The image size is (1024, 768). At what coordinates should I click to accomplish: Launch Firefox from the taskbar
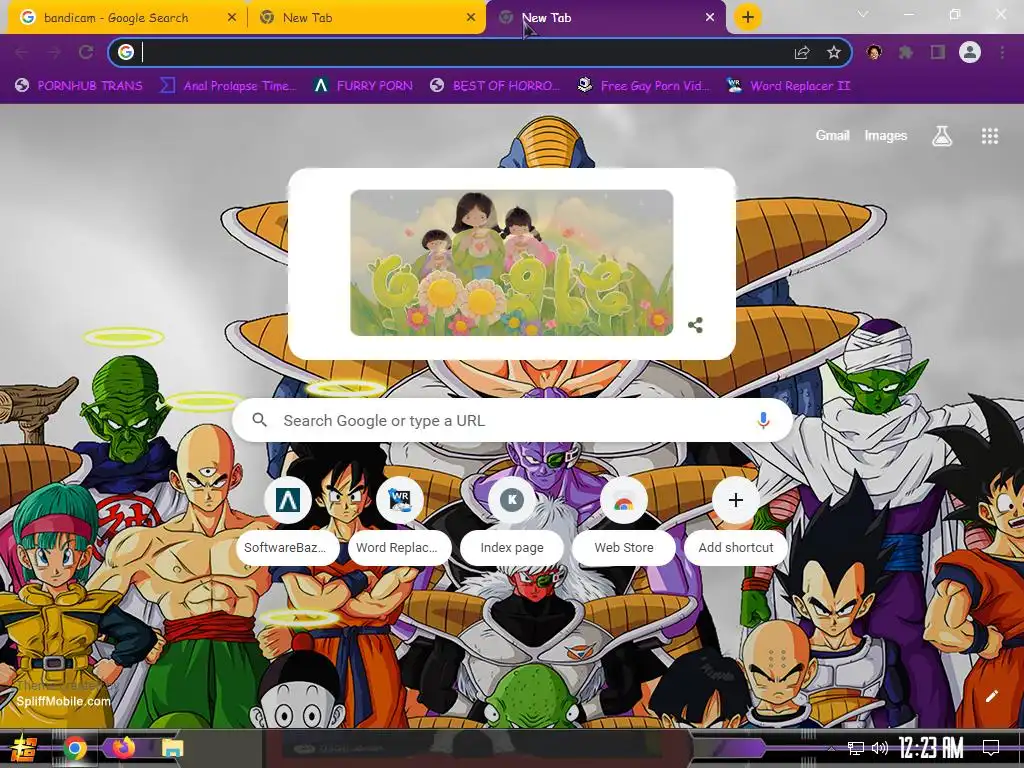click(123, 748)
